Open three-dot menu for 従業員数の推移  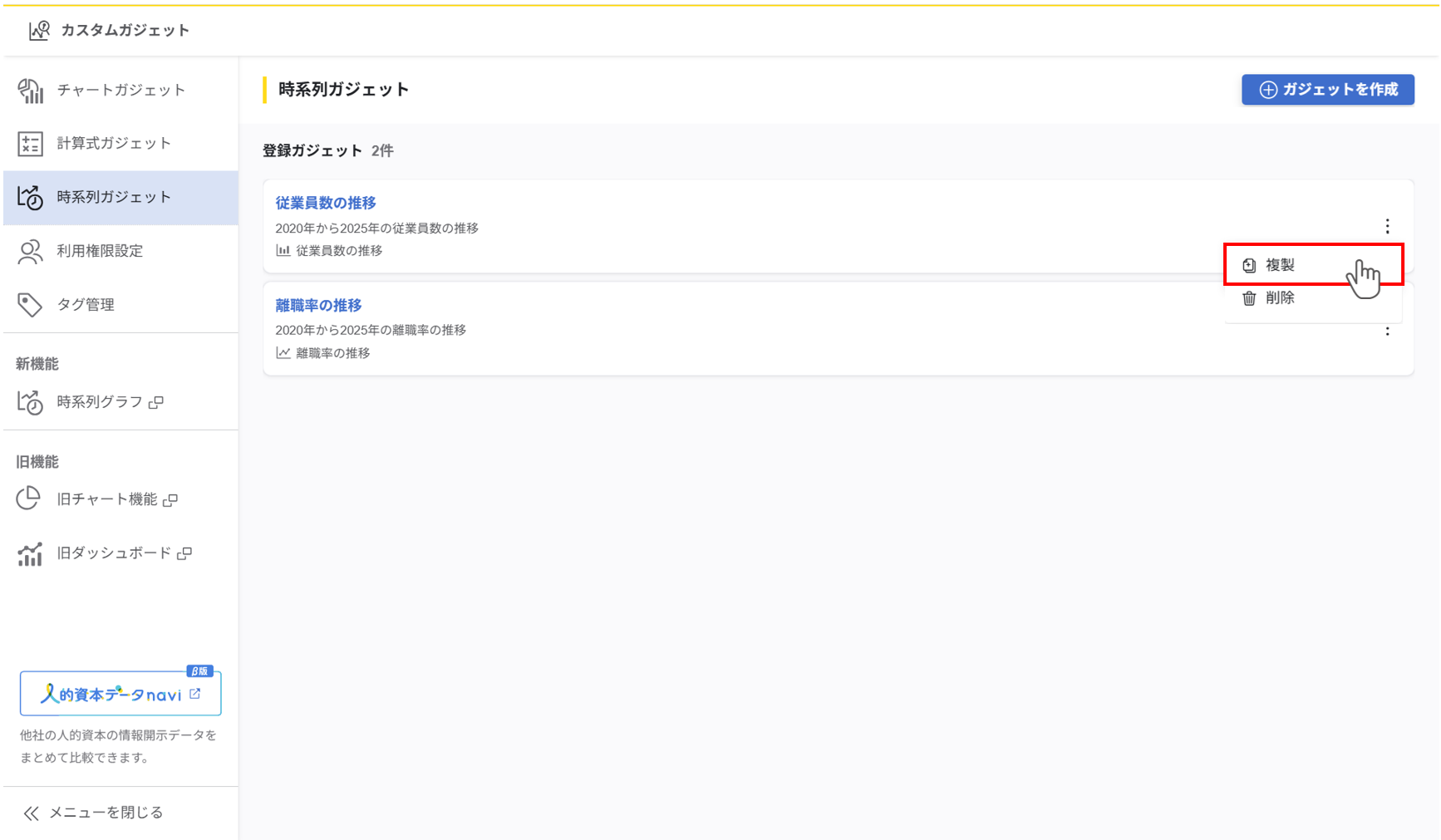tap(1387, 227)
